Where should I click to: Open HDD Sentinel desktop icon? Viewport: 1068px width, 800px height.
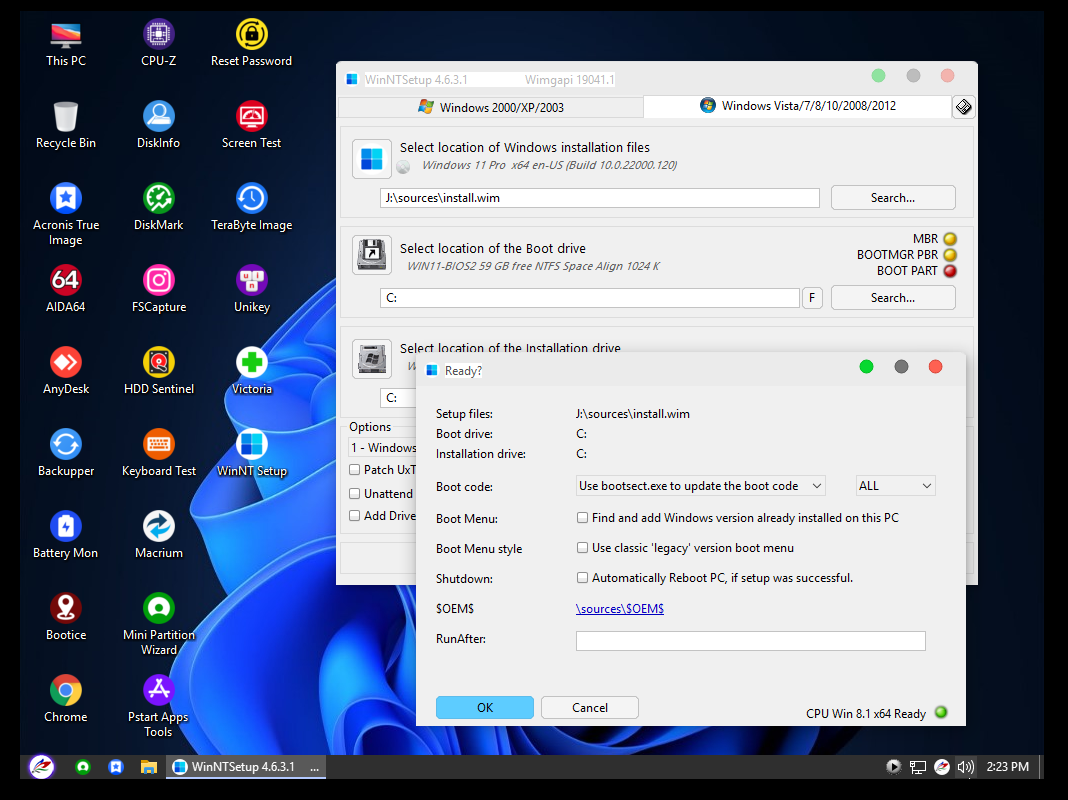(x=158, y=372)
